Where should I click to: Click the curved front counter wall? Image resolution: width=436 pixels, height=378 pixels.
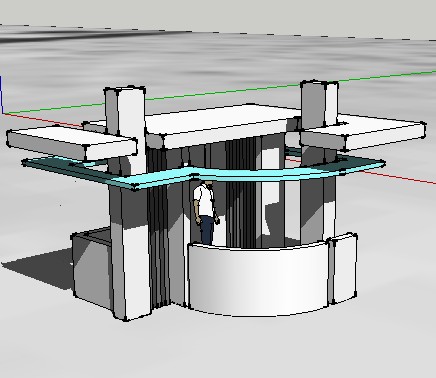[x=258, y=279]
